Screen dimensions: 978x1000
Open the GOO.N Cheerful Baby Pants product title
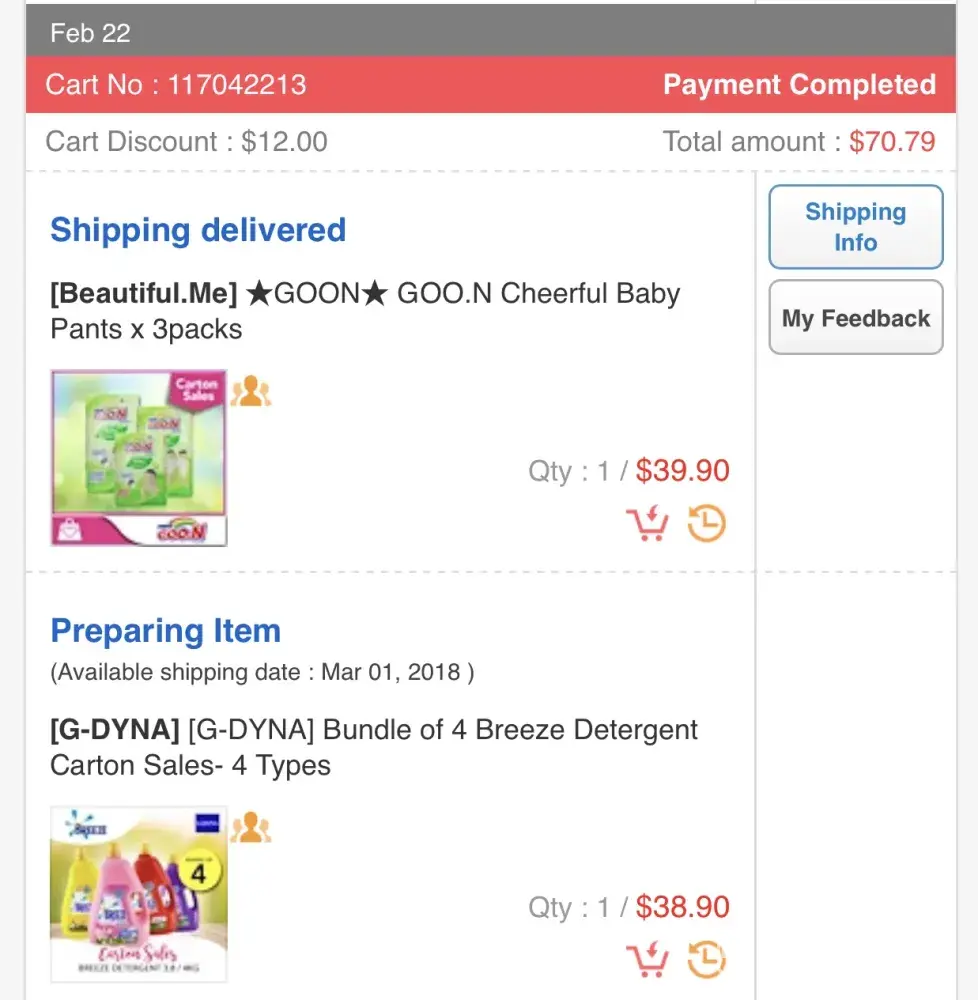point(365,311)
